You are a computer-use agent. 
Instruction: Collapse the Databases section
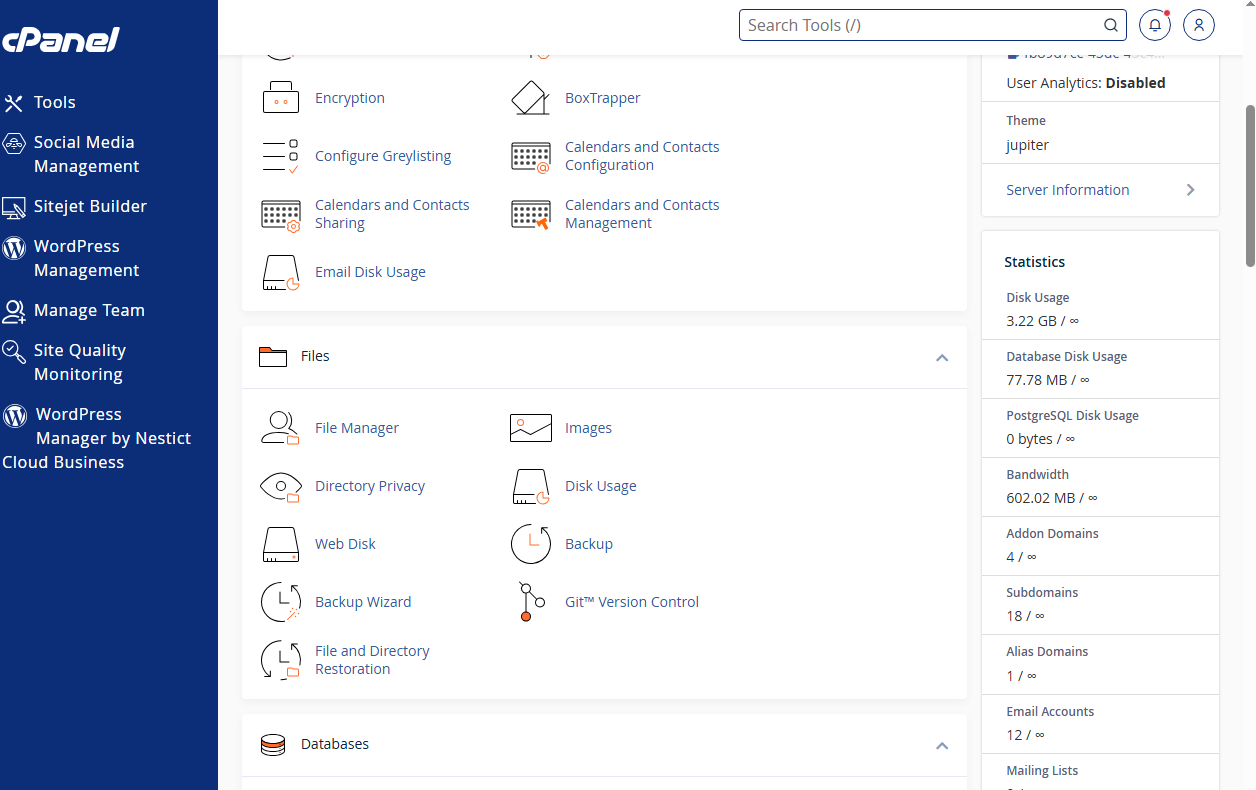click(x=941, y=745)
